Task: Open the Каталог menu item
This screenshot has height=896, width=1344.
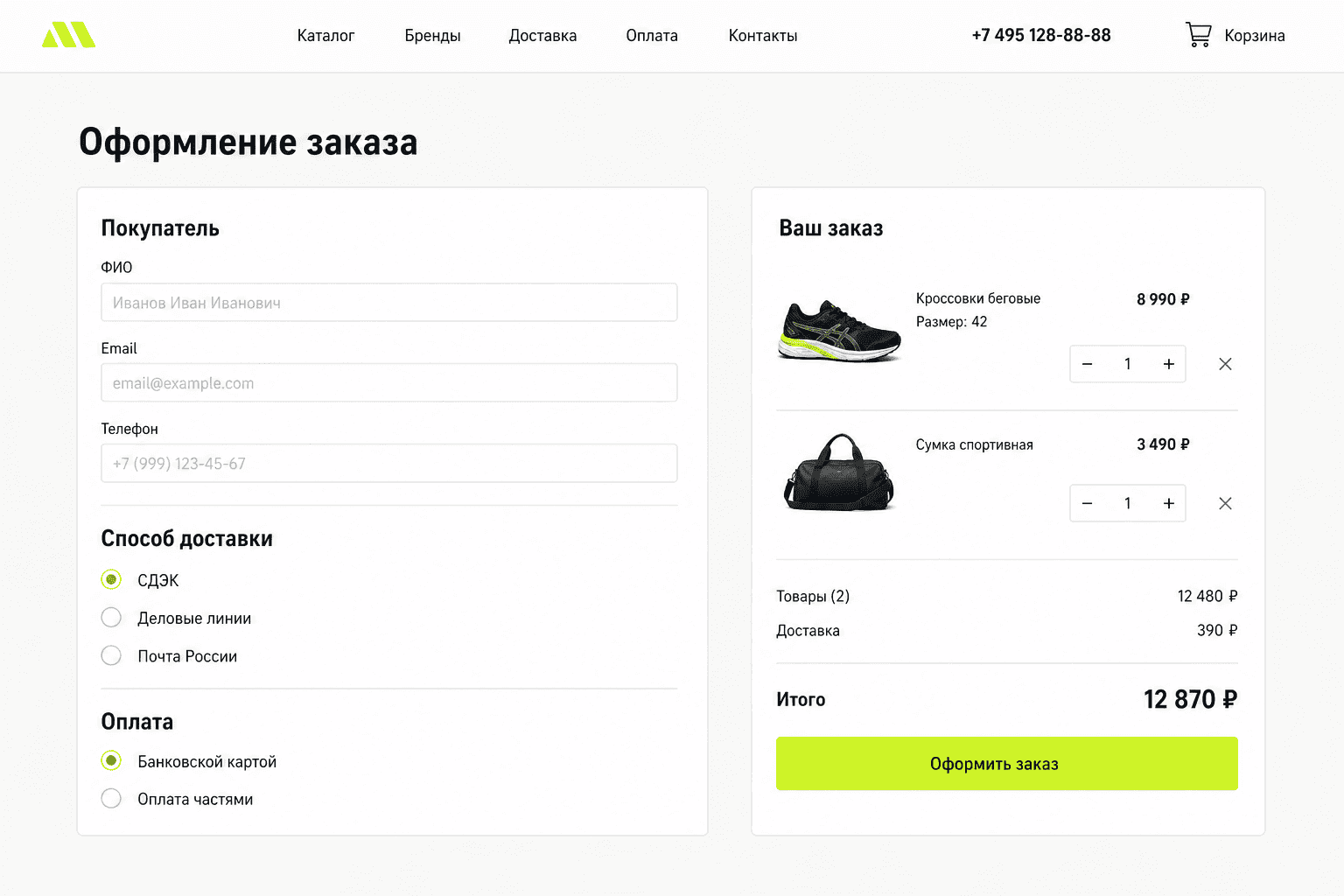Action: 325,36
